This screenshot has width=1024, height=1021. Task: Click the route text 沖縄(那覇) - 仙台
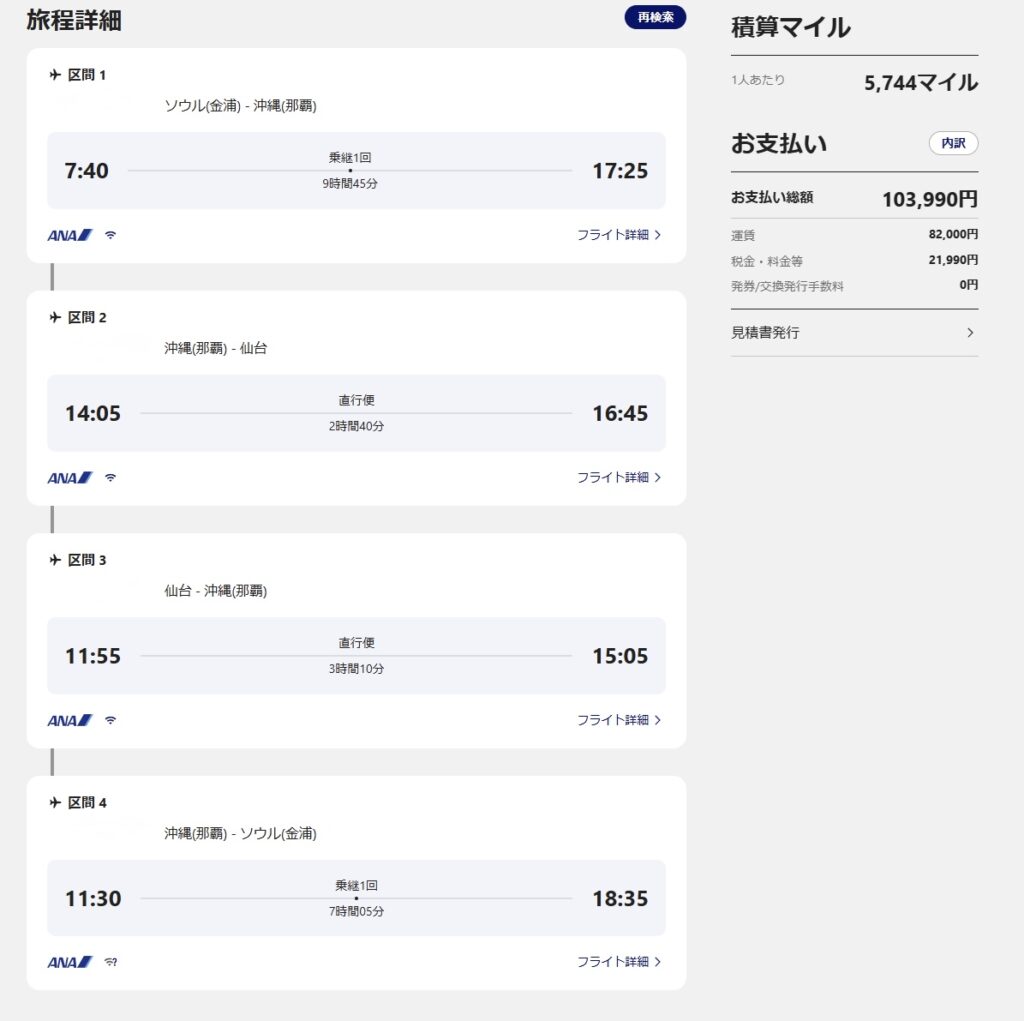(216, 348)
